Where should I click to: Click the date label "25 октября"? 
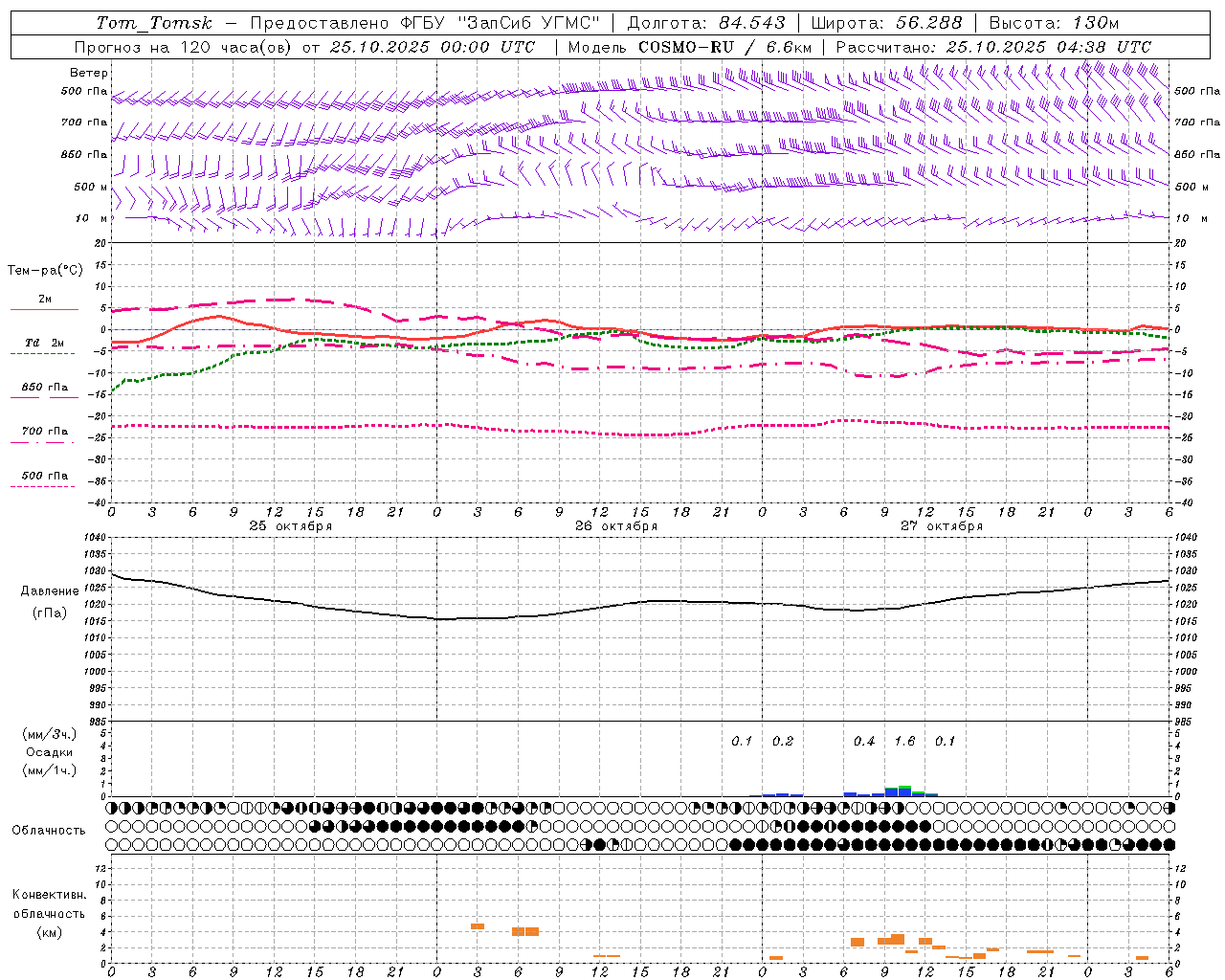click(x=291, y=526)
